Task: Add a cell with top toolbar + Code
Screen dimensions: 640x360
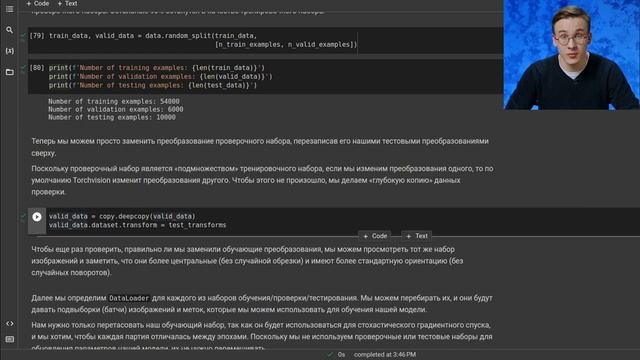Action: (38, 4)
